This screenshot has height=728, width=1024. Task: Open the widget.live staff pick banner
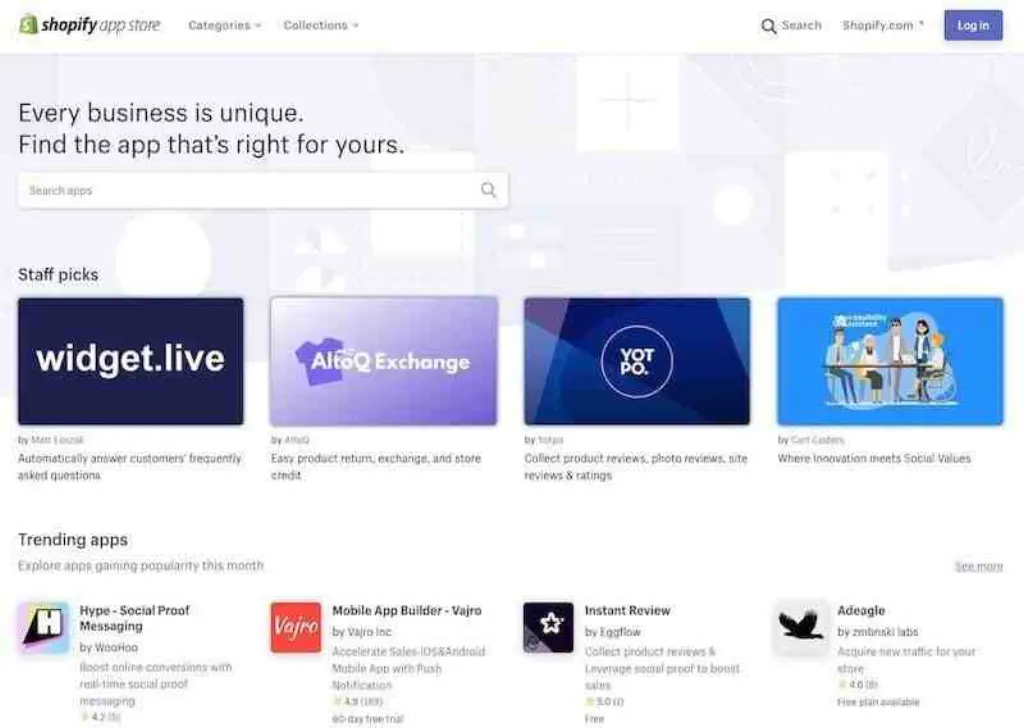click(x=131, y=361)
